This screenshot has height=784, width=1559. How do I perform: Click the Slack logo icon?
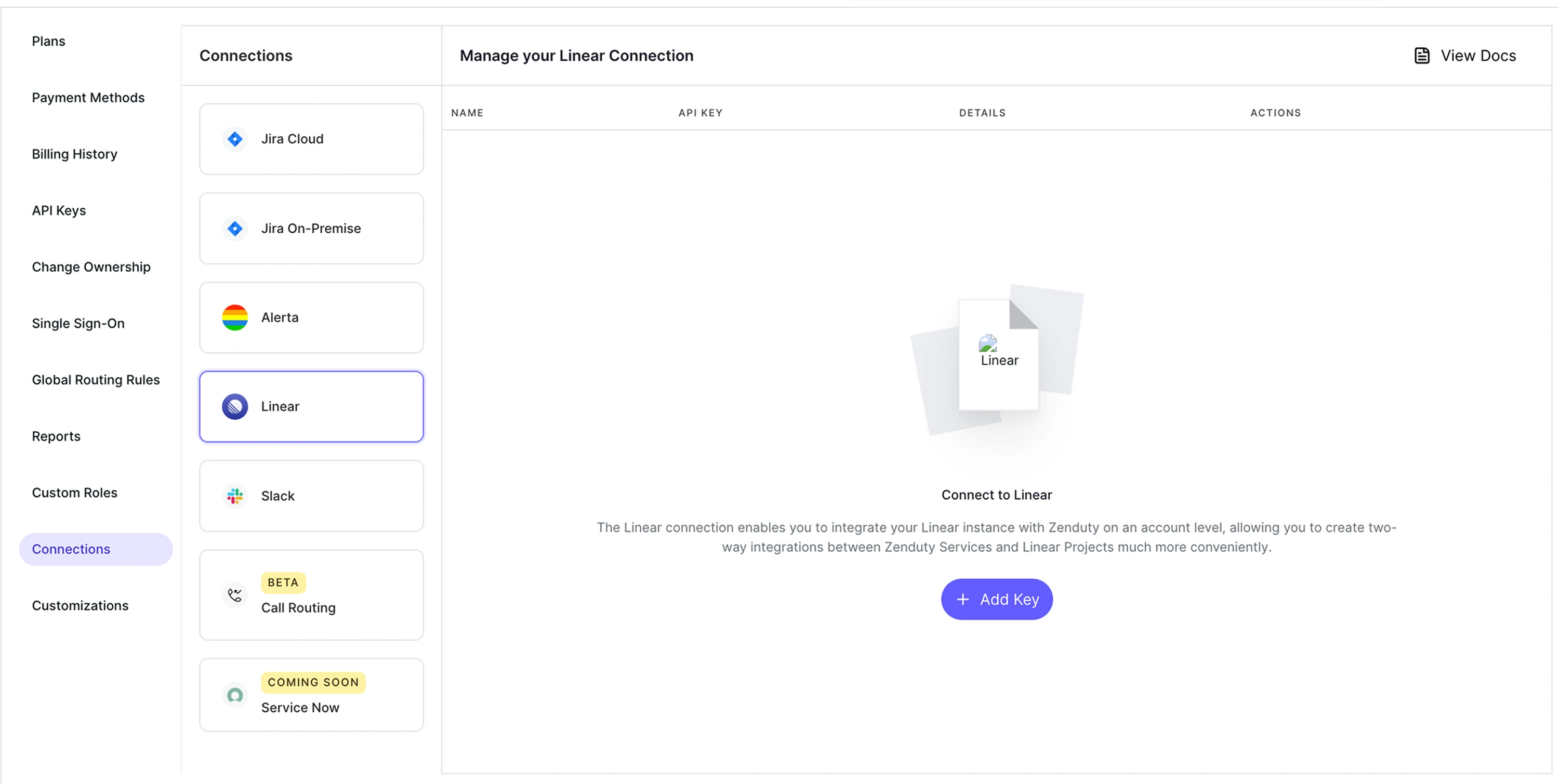(x=235, y=496)
